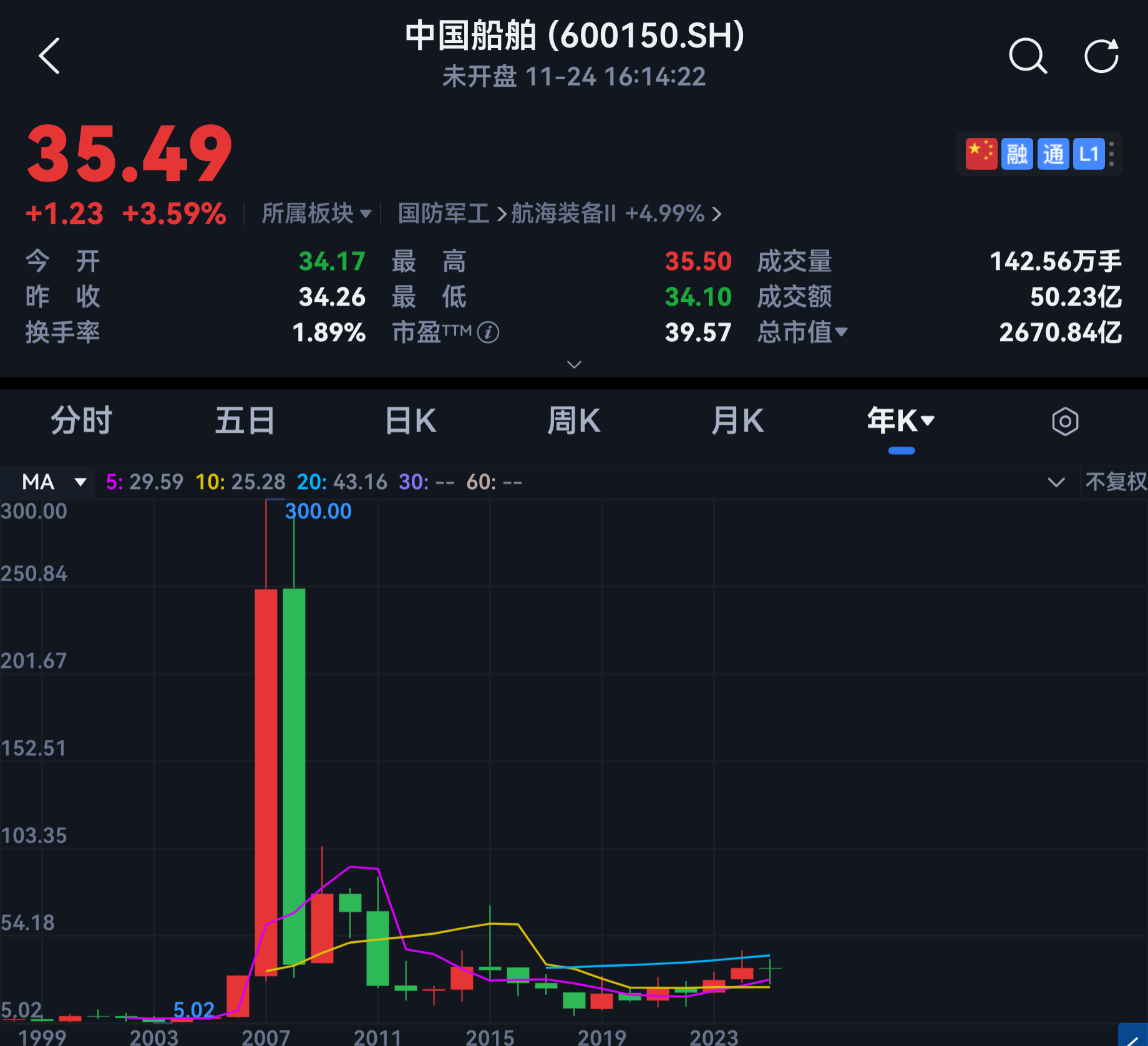Go back with the left arrow icon
The image size is (1148, 1046).
[49, 56]
